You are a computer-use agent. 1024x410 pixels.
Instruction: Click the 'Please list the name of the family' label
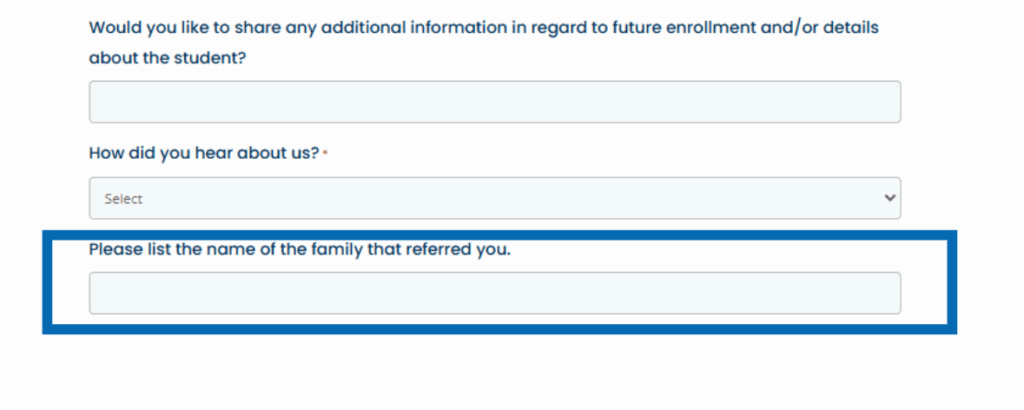click(299, 249)
